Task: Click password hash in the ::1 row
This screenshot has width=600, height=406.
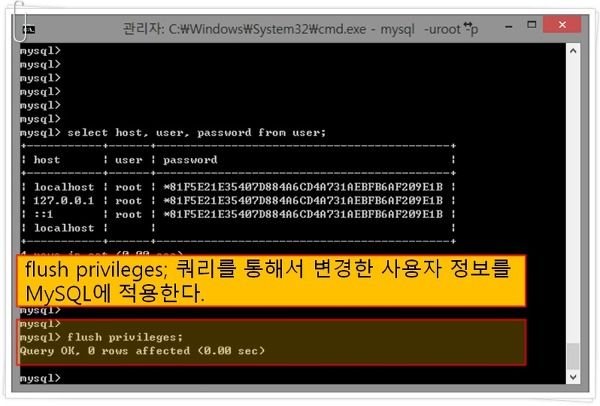Action: tap(303, 214)
